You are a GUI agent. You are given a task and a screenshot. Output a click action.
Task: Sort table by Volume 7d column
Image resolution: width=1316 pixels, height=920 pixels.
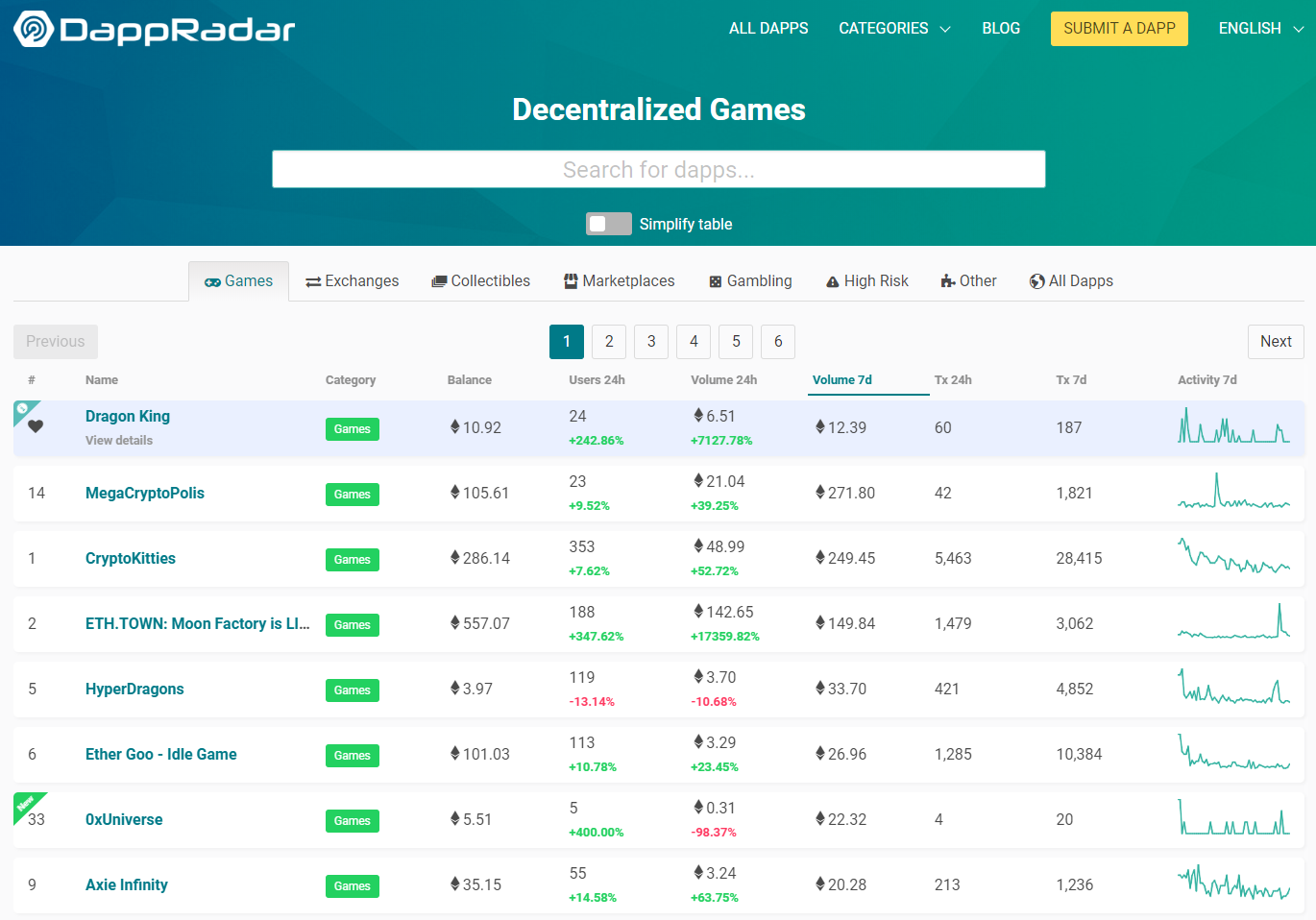click(x=842, y=380)
